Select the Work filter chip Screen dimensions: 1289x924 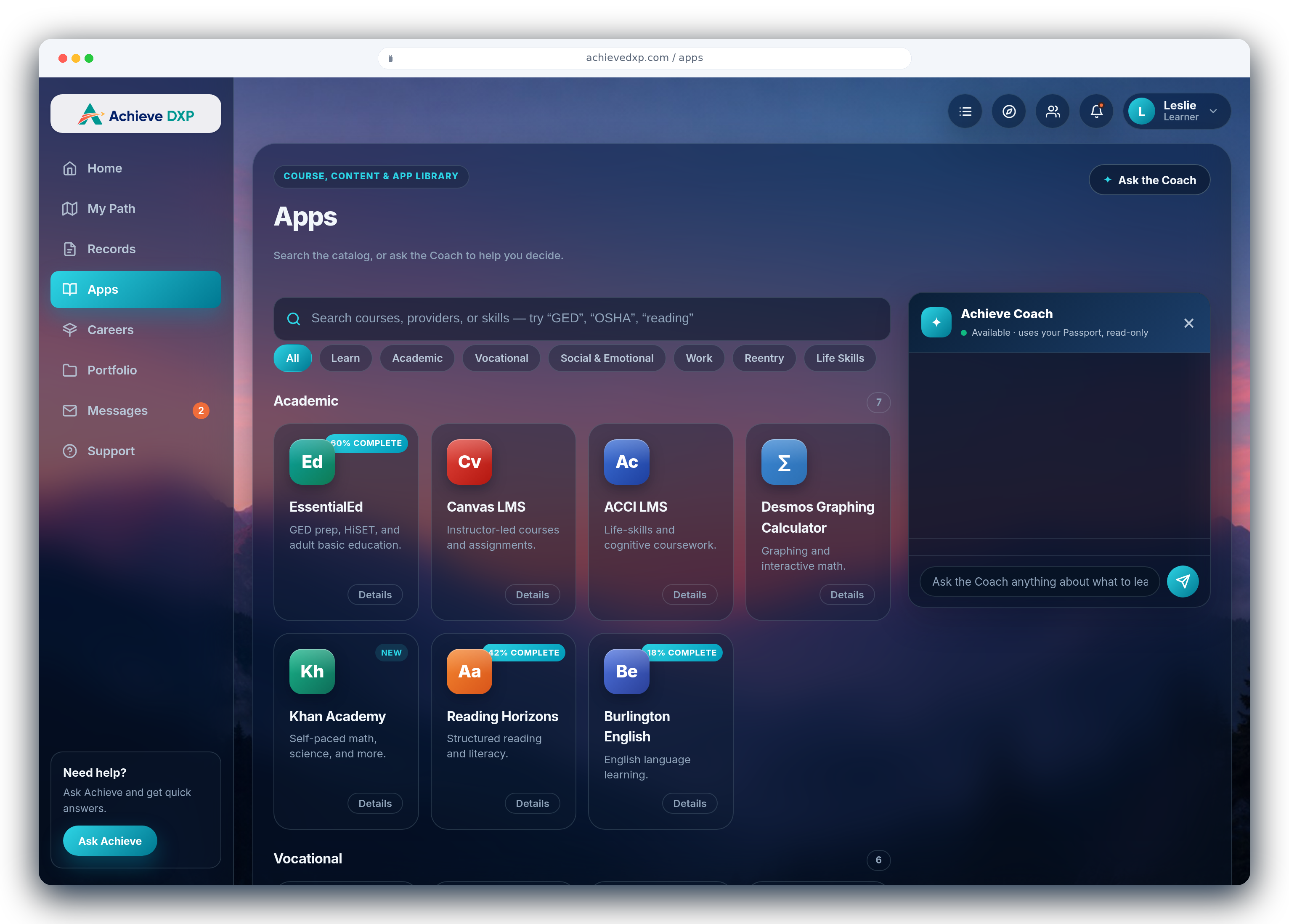[699, 358]
